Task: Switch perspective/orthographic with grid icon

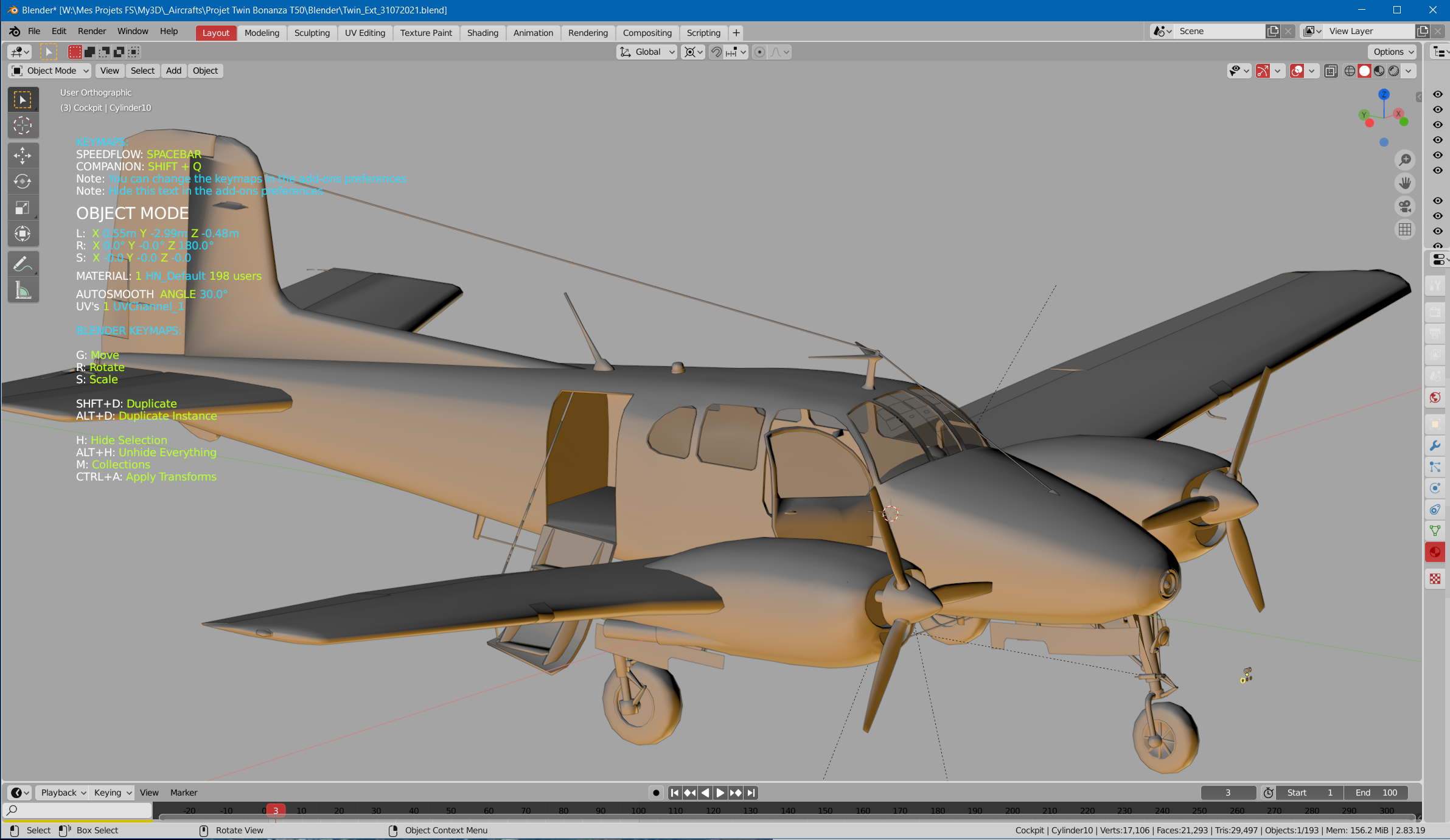Action: (1404, 229)
